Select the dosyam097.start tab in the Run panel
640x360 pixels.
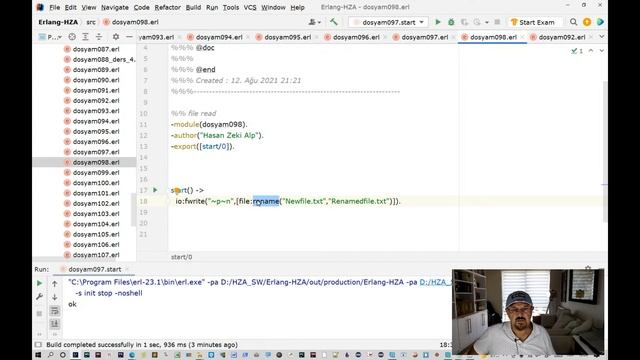(x=94, y=269)
